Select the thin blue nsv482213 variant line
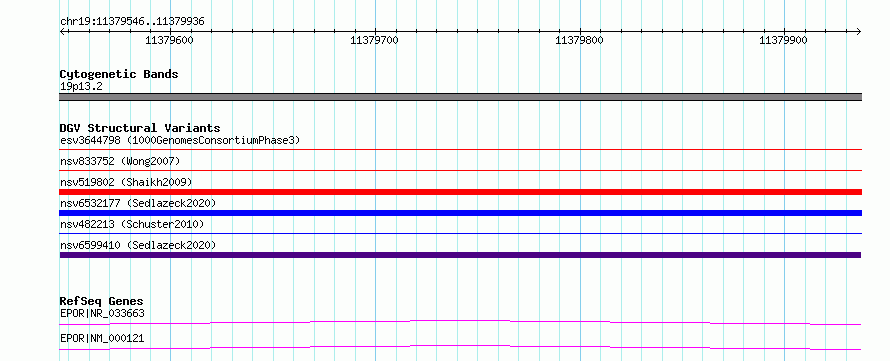 point(460,233)
